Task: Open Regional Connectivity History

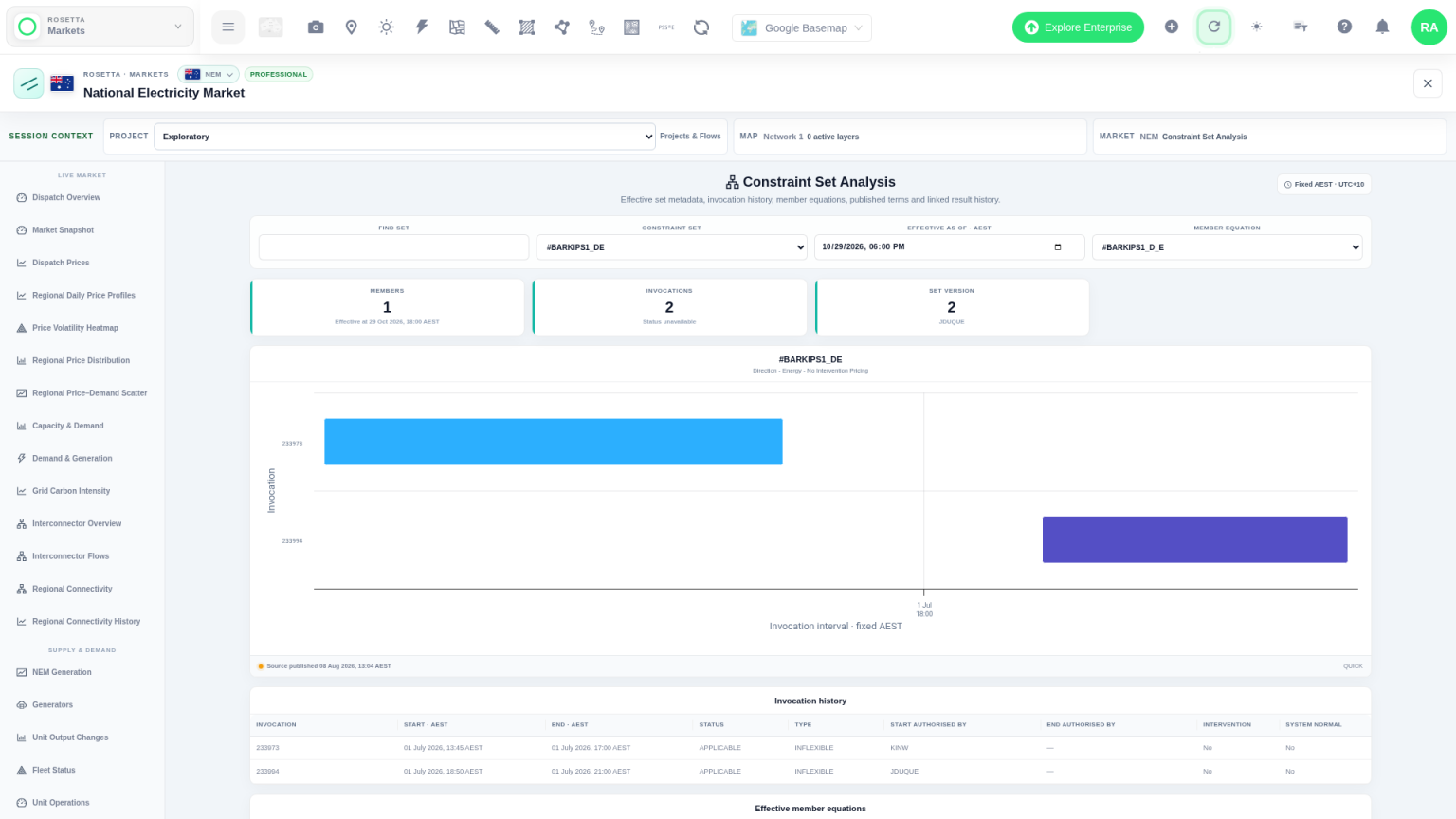Action: coord(86,622)
